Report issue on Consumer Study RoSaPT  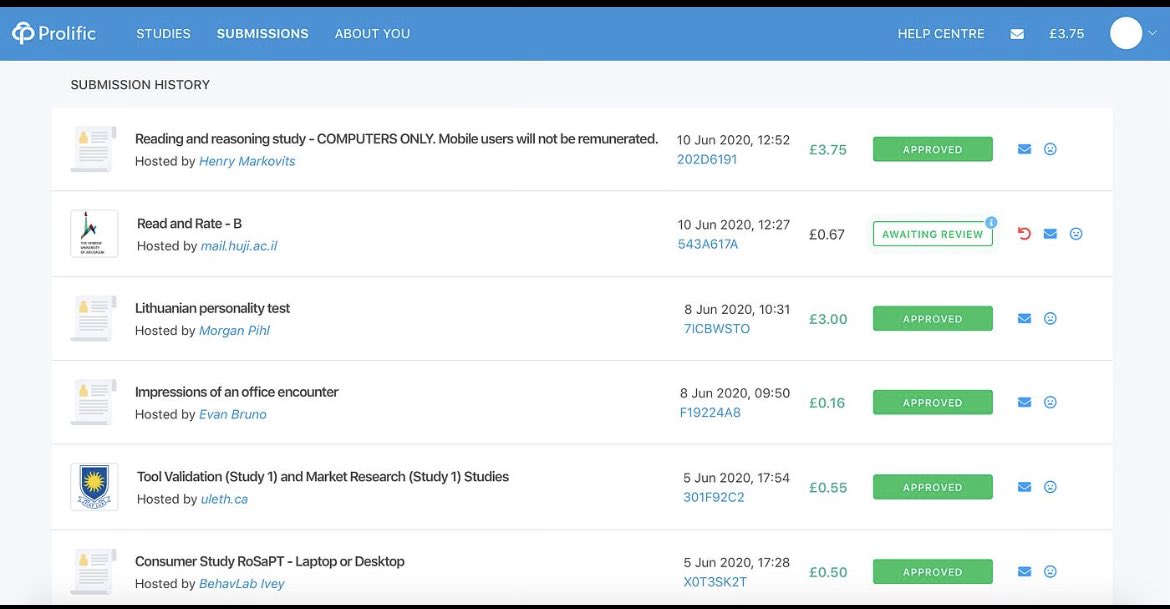(x=1050, y=572)
